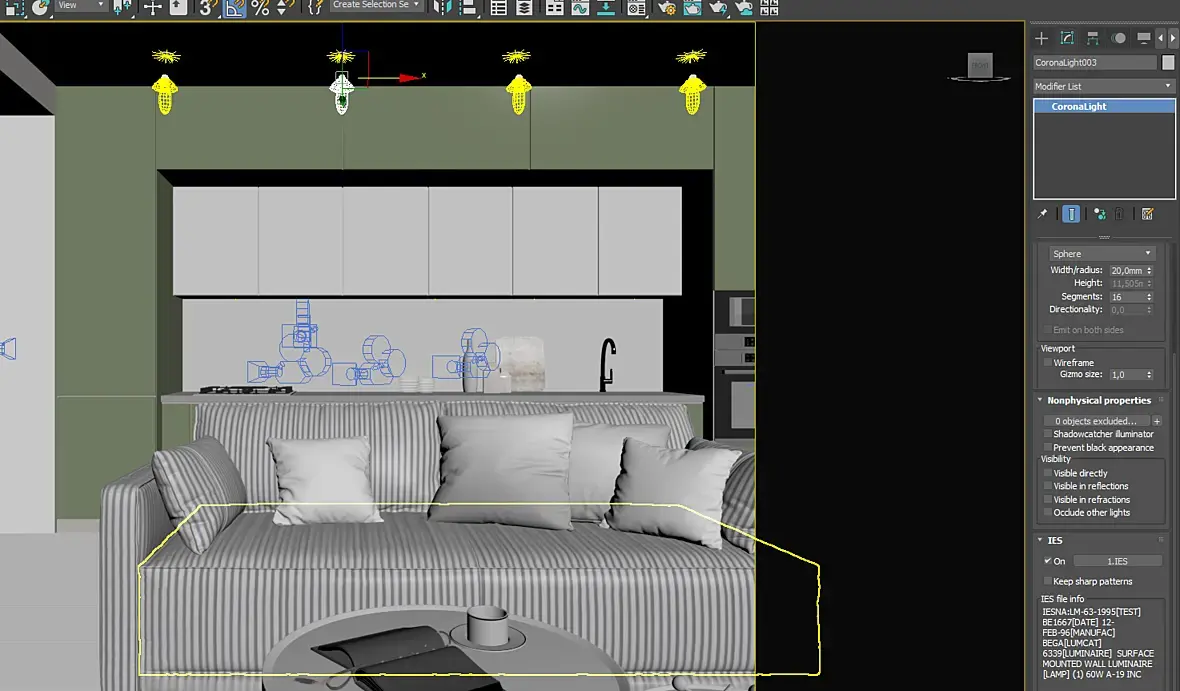
Task: Open the Modifier List dropdown
Action: coord(1103,87)
